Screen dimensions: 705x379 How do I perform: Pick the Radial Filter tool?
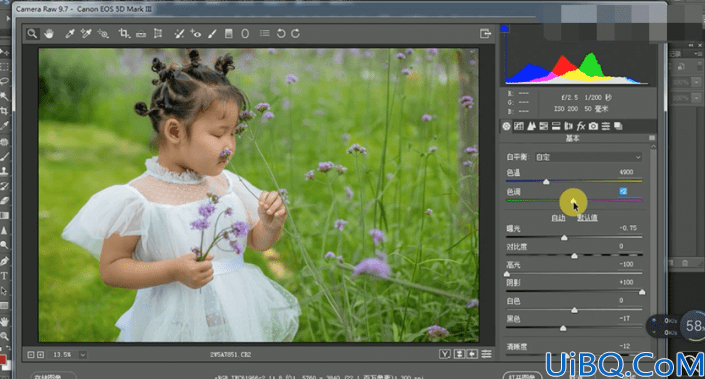click(x=245, y=34)
